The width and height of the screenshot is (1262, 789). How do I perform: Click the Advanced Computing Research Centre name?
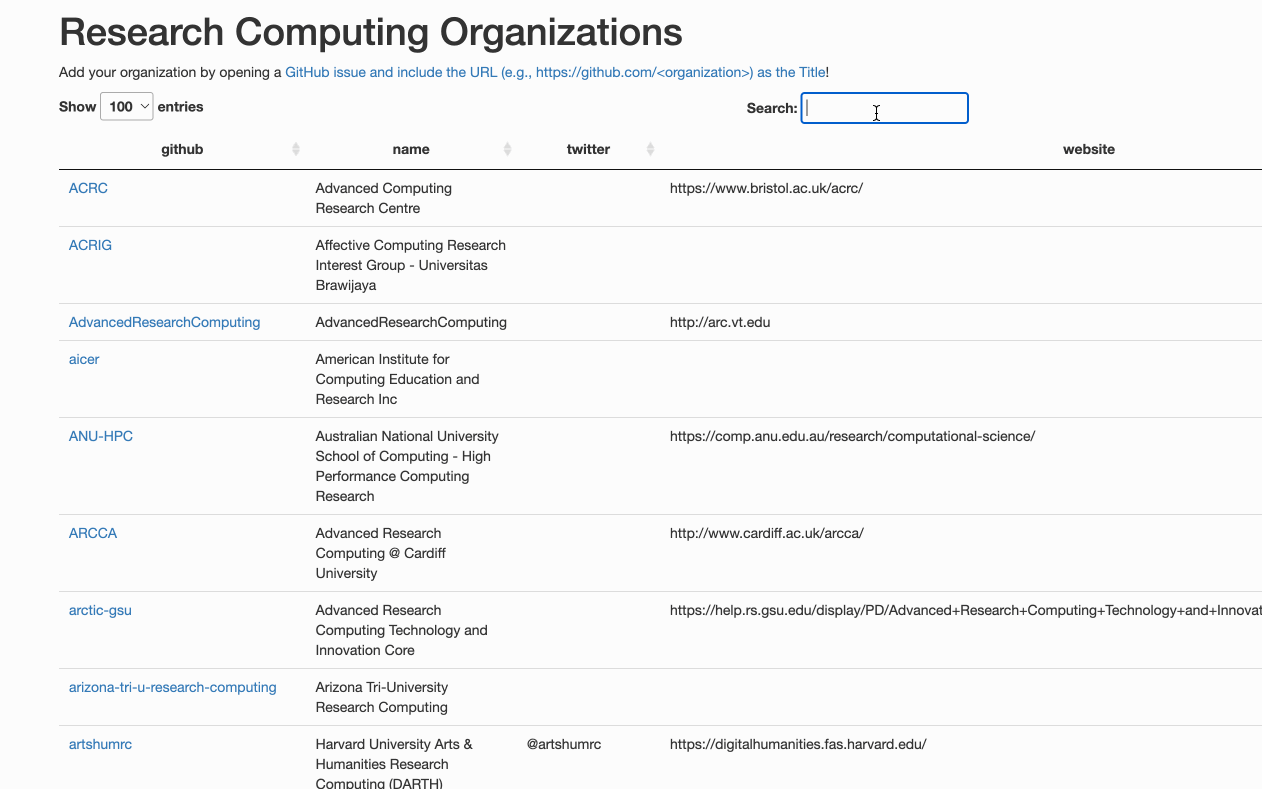tap(384, 198)
